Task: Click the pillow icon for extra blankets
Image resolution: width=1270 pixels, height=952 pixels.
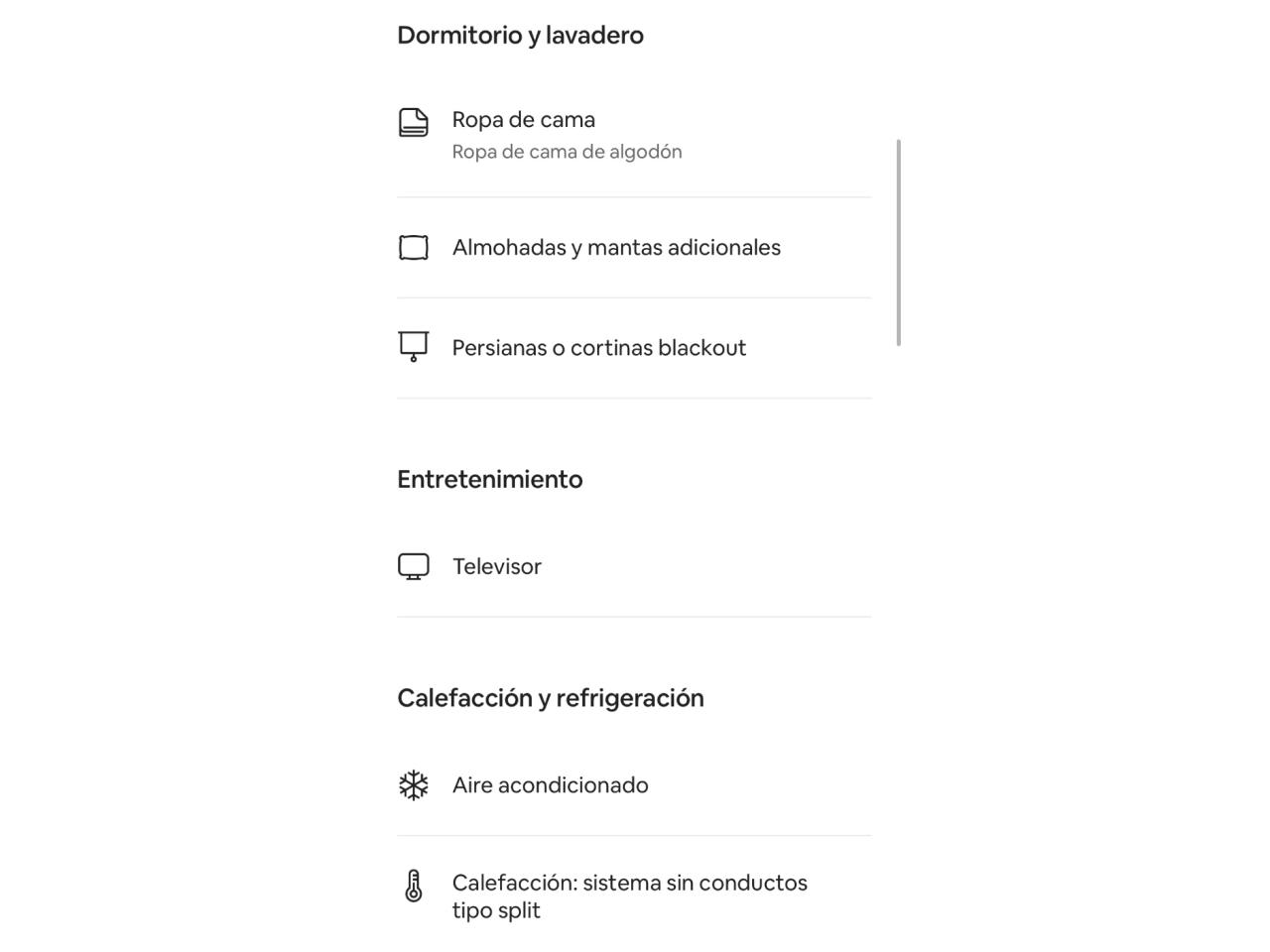Action: (x=414, y=247)
